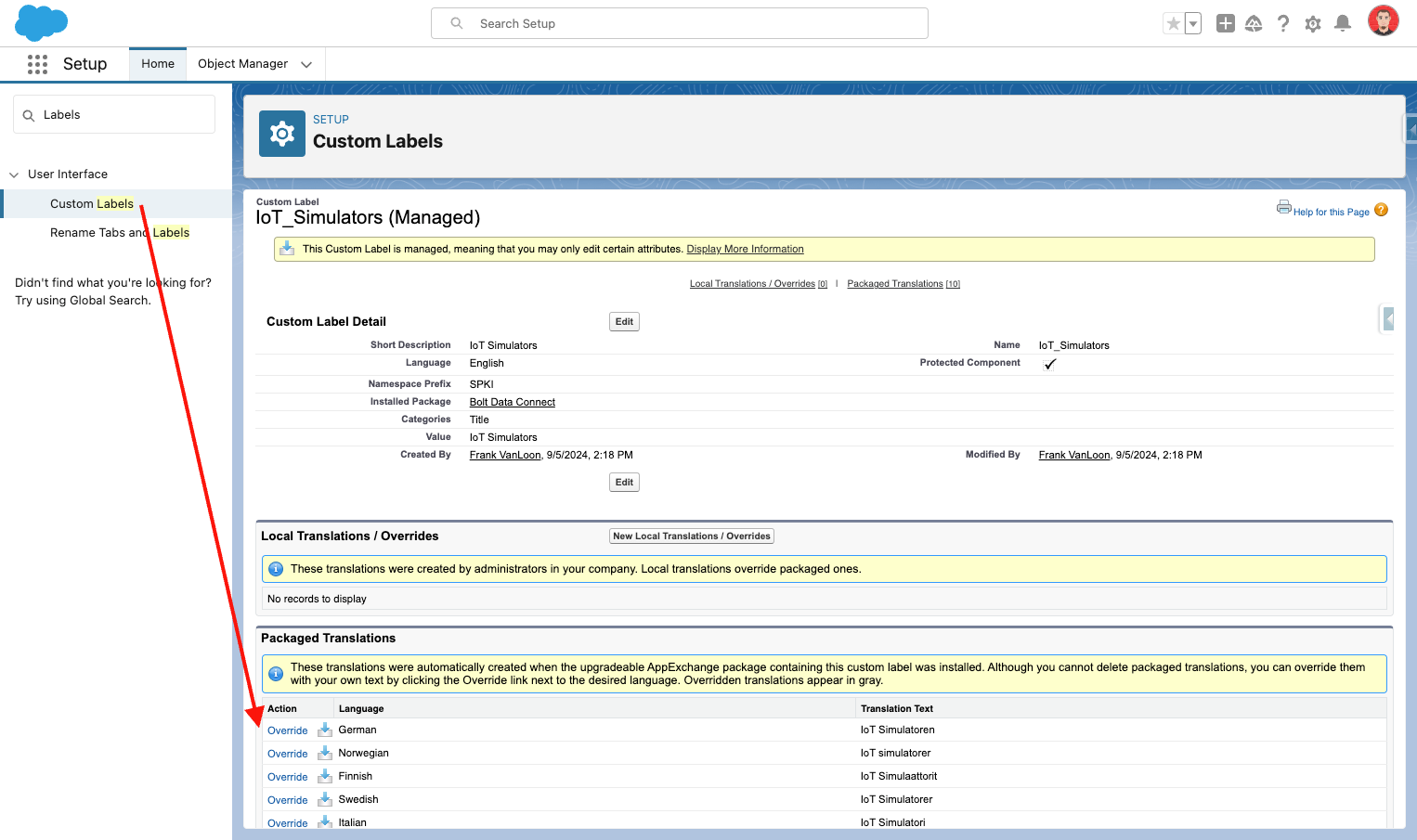
Task: Open the Object Manager tab
Action: pos(243,64)
